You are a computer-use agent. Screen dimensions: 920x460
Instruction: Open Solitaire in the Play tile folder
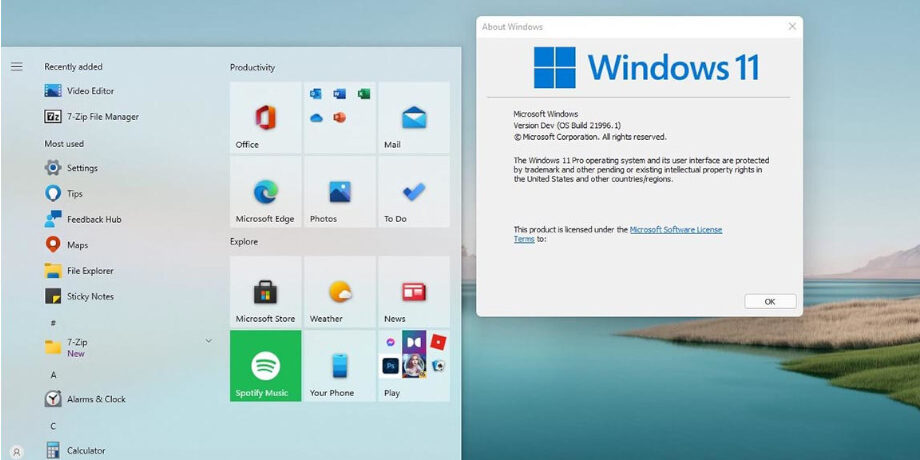coord(438,366)
